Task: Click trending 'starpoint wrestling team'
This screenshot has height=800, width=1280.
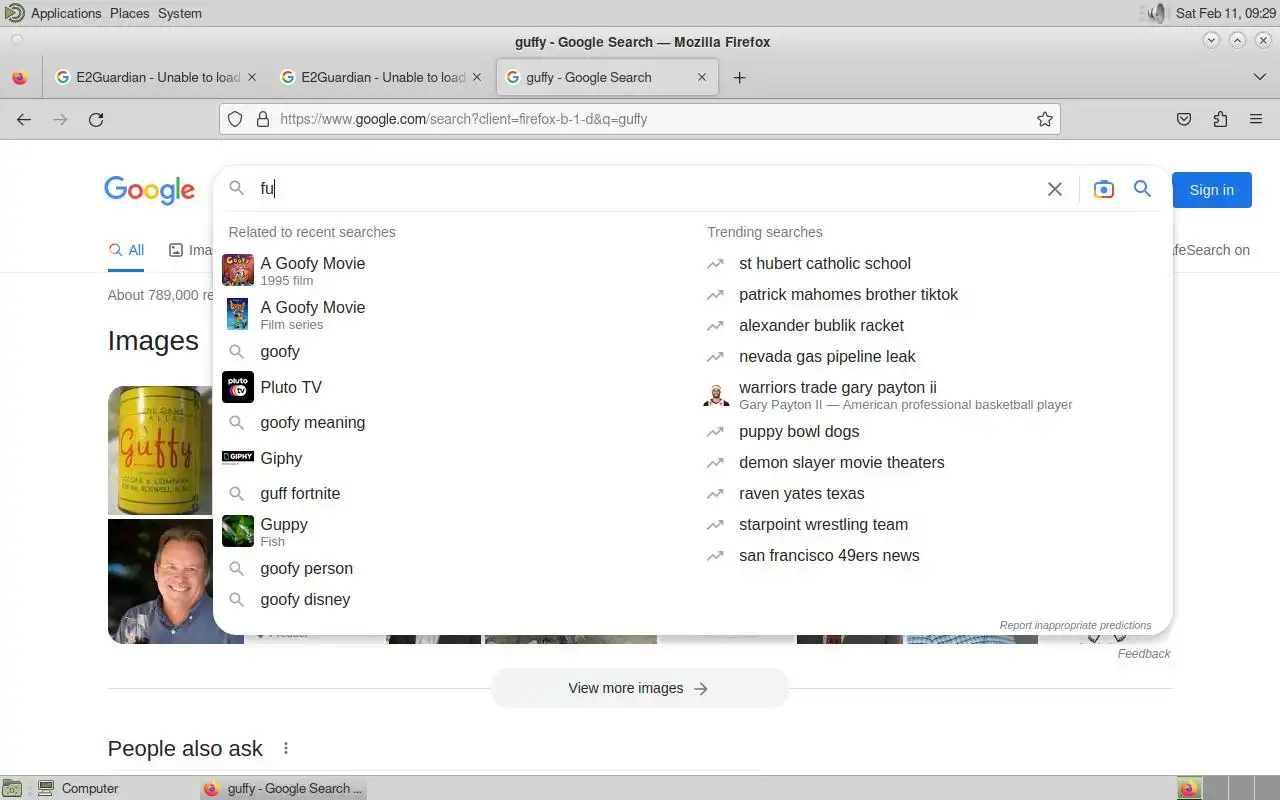Action: tap(823, 524)
